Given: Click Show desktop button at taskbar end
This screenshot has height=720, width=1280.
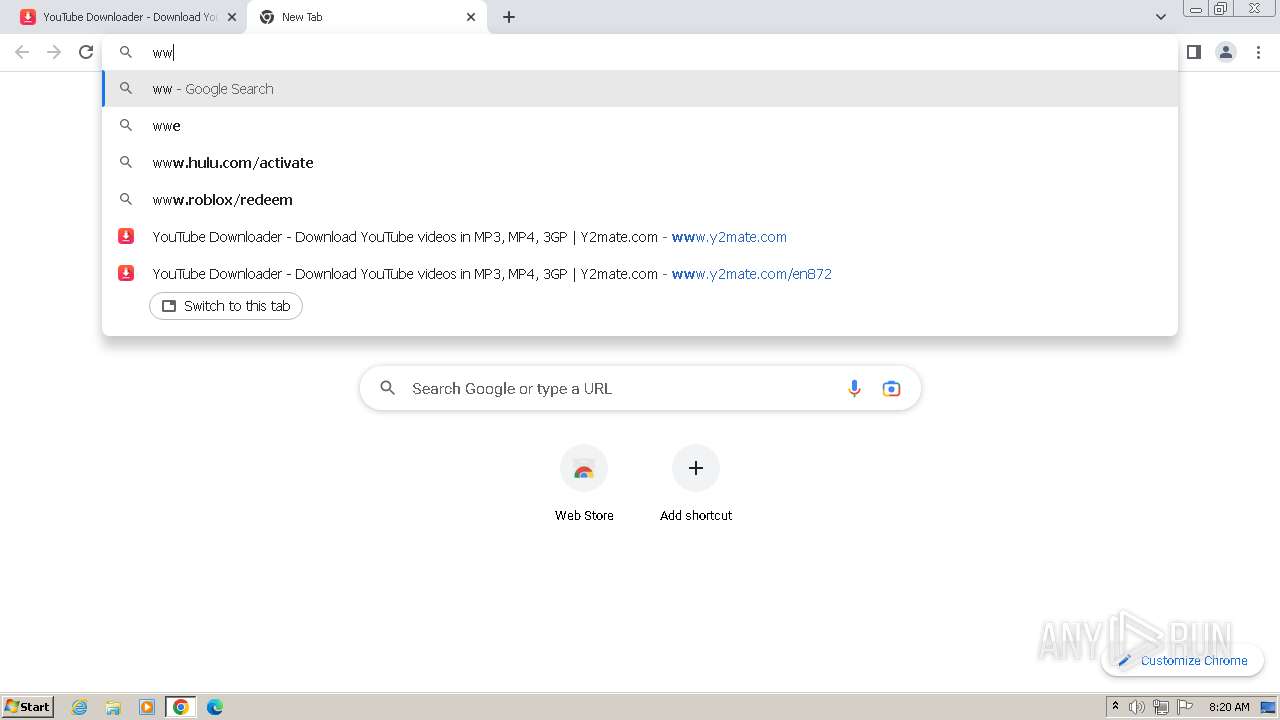Looking at the screenshot, I should (1269, 707).
